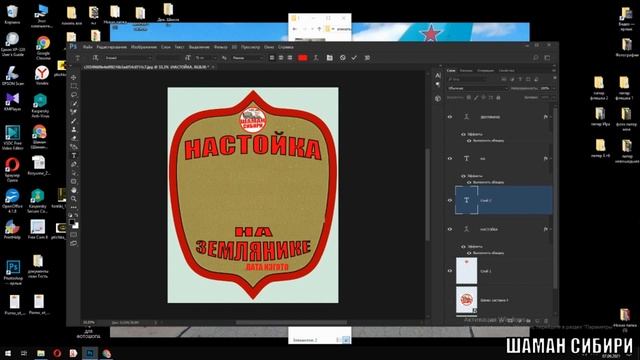Open the Windows Start menu
The width and height of the screenshot is (640, 360).
point(8,353)
